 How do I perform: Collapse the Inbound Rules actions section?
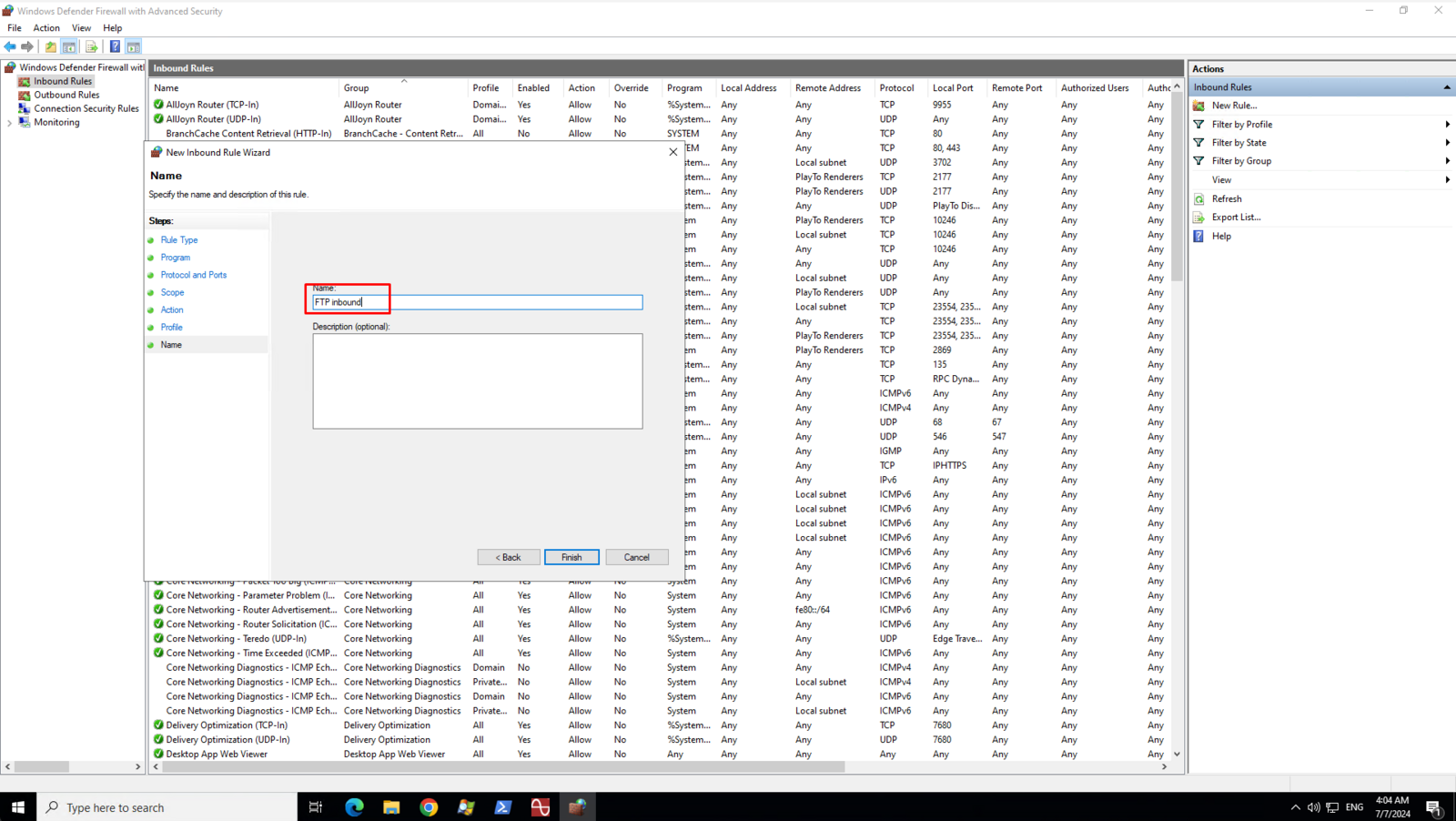pos(1447,87)
